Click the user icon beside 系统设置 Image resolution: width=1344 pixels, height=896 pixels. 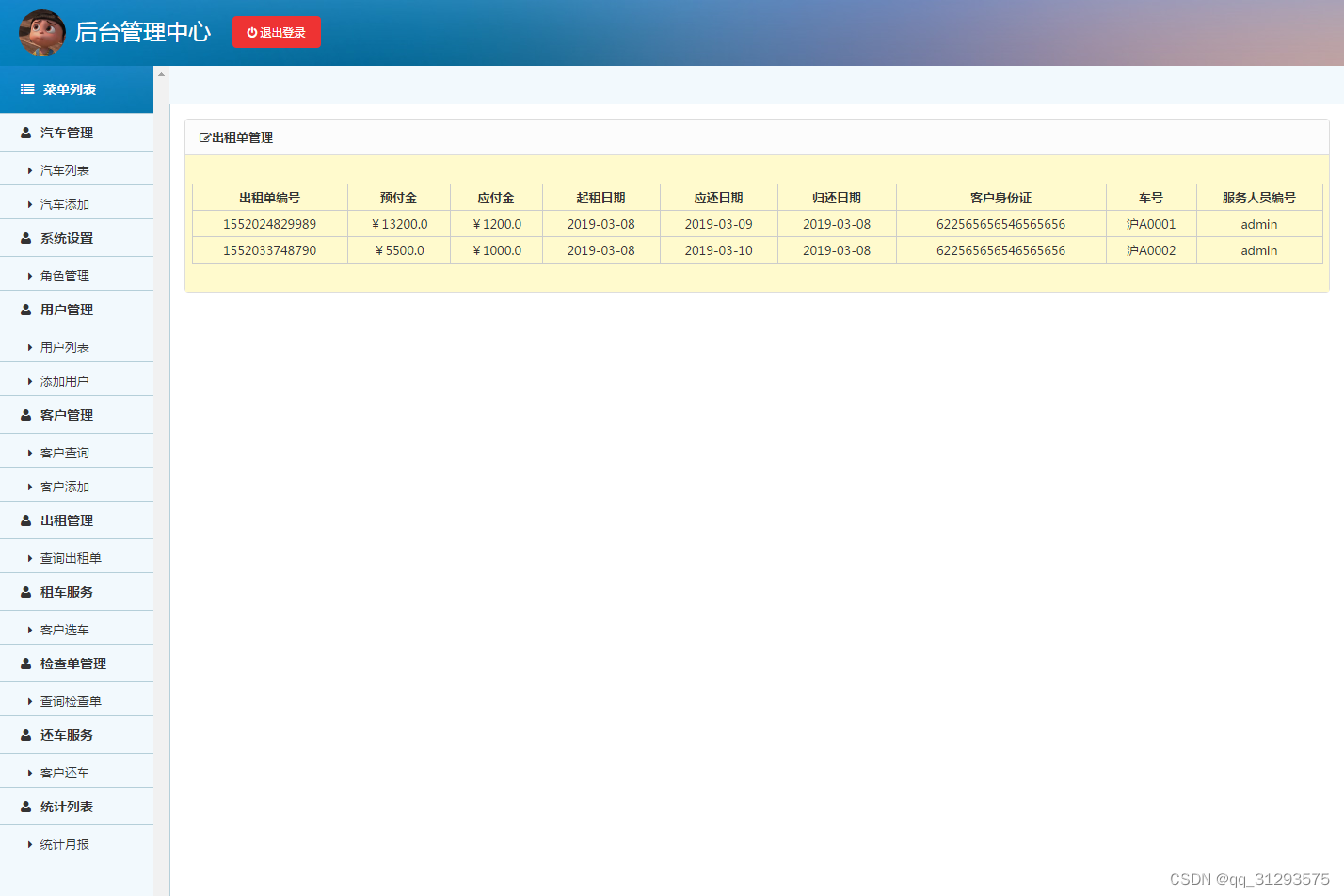(26, 238)
